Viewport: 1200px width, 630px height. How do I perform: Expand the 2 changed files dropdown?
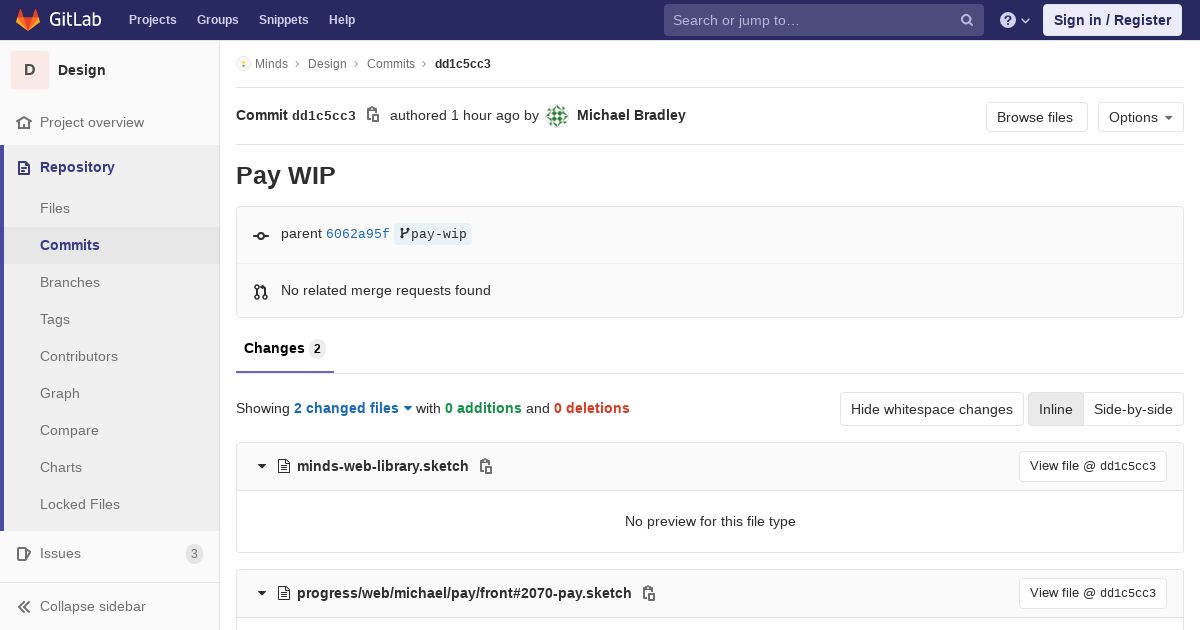[353, 408]
